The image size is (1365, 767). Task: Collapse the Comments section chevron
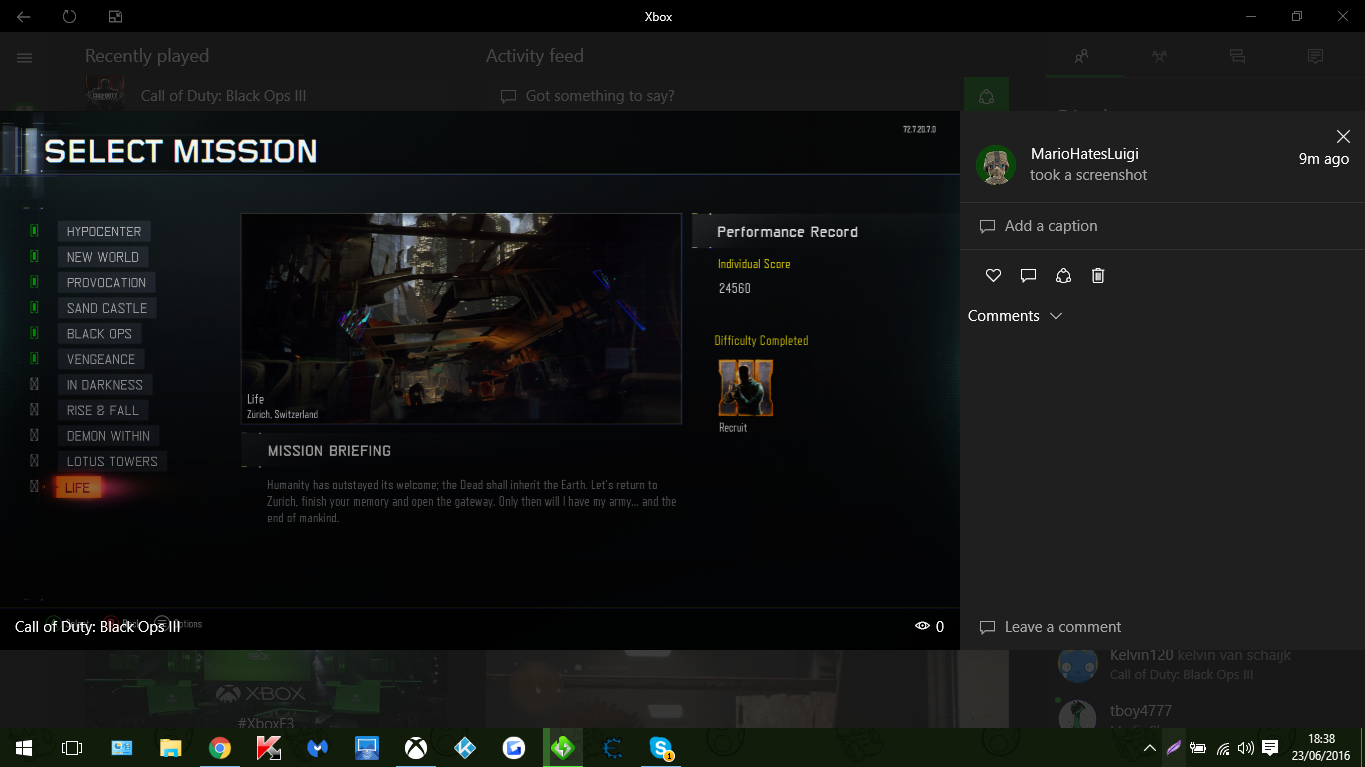pos(1056,316)
